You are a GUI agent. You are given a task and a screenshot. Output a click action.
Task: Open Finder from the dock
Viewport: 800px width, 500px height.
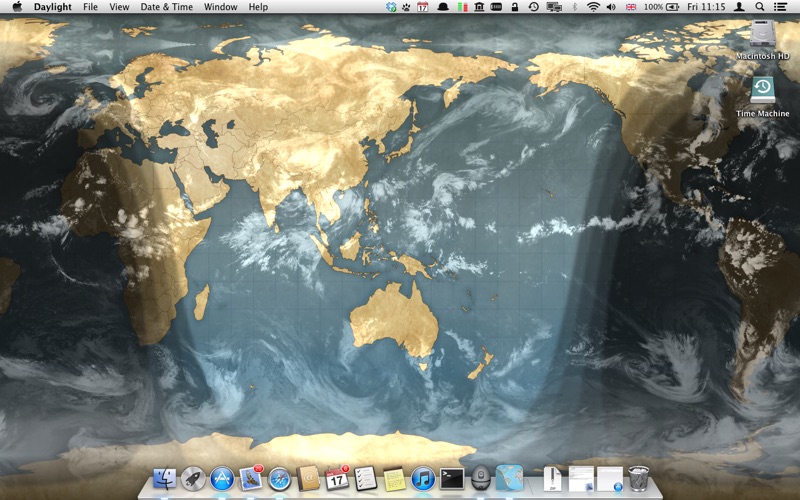pyautogui.click(x=164, y=479)
